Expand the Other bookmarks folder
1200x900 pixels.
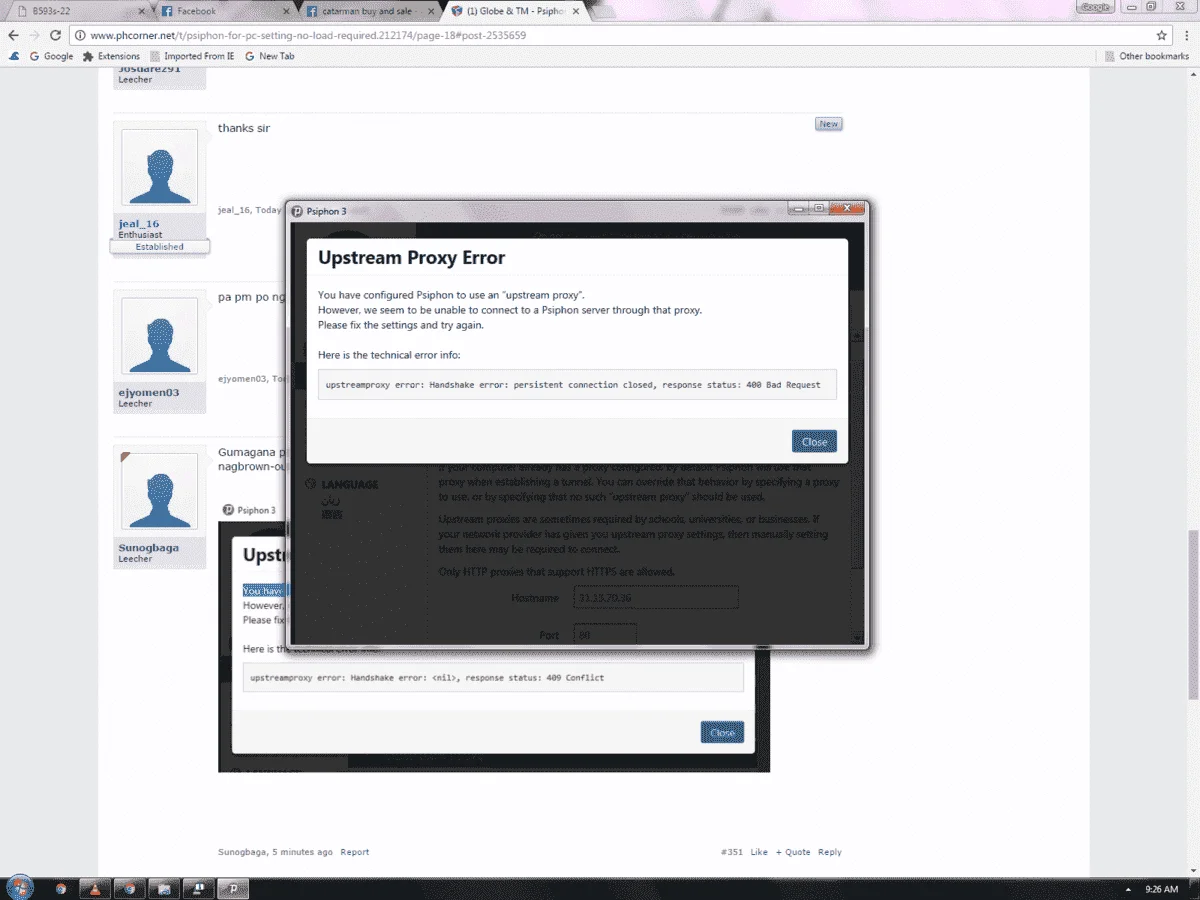[1146, 56]
